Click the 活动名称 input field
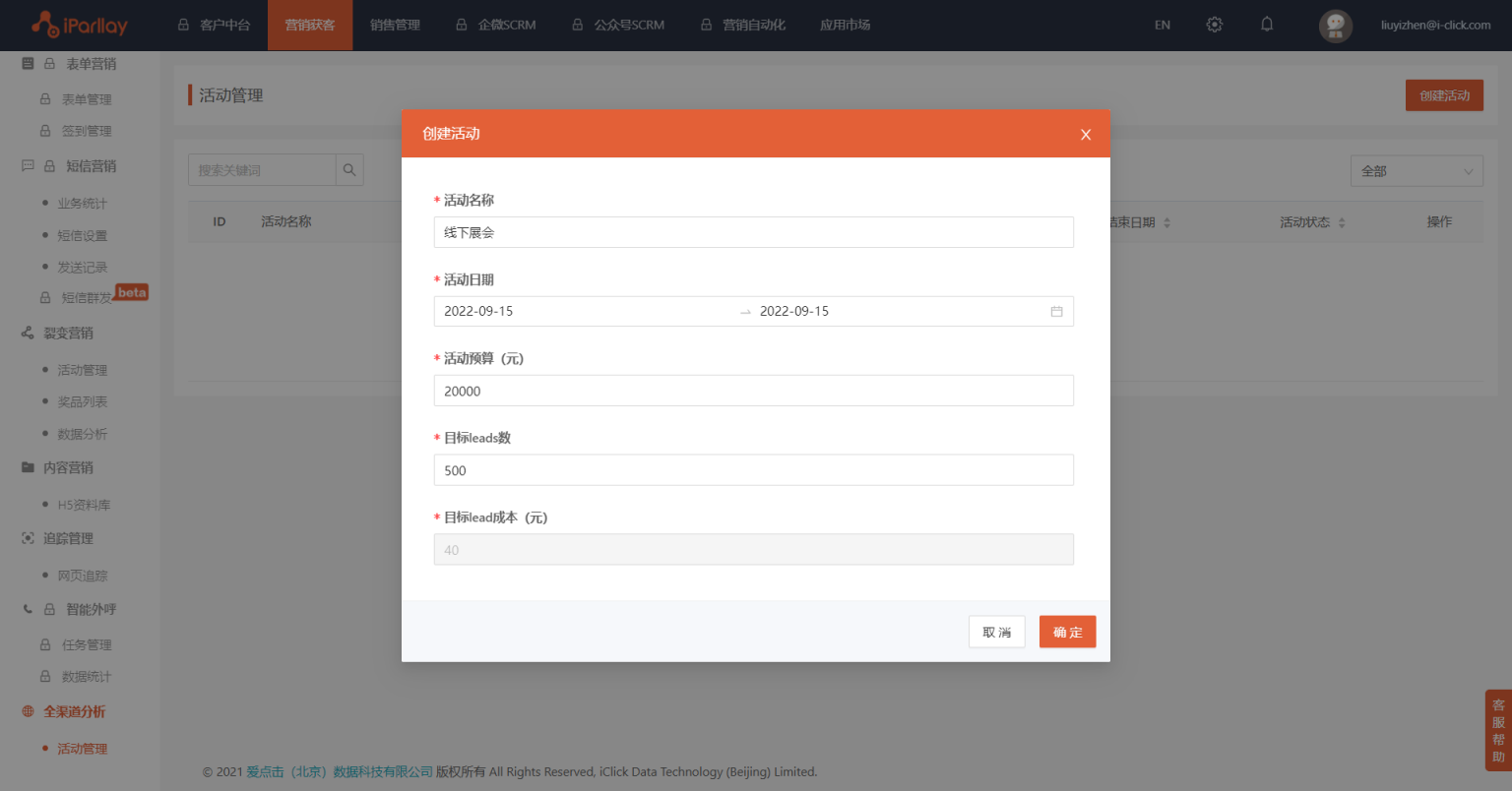 pyautogui.click(x=753, y=233)
